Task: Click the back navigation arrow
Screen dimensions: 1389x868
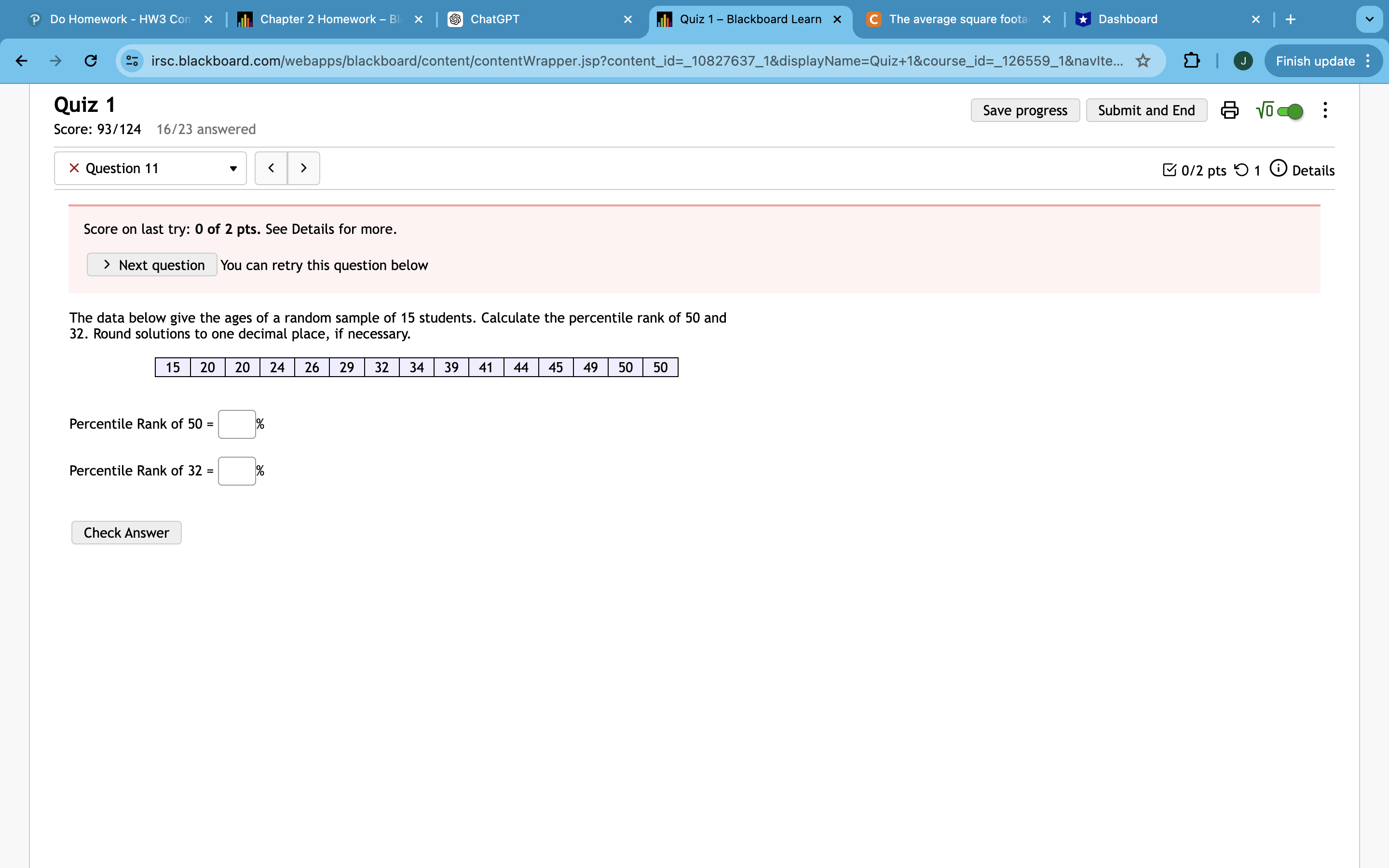Action: point(21,61)
